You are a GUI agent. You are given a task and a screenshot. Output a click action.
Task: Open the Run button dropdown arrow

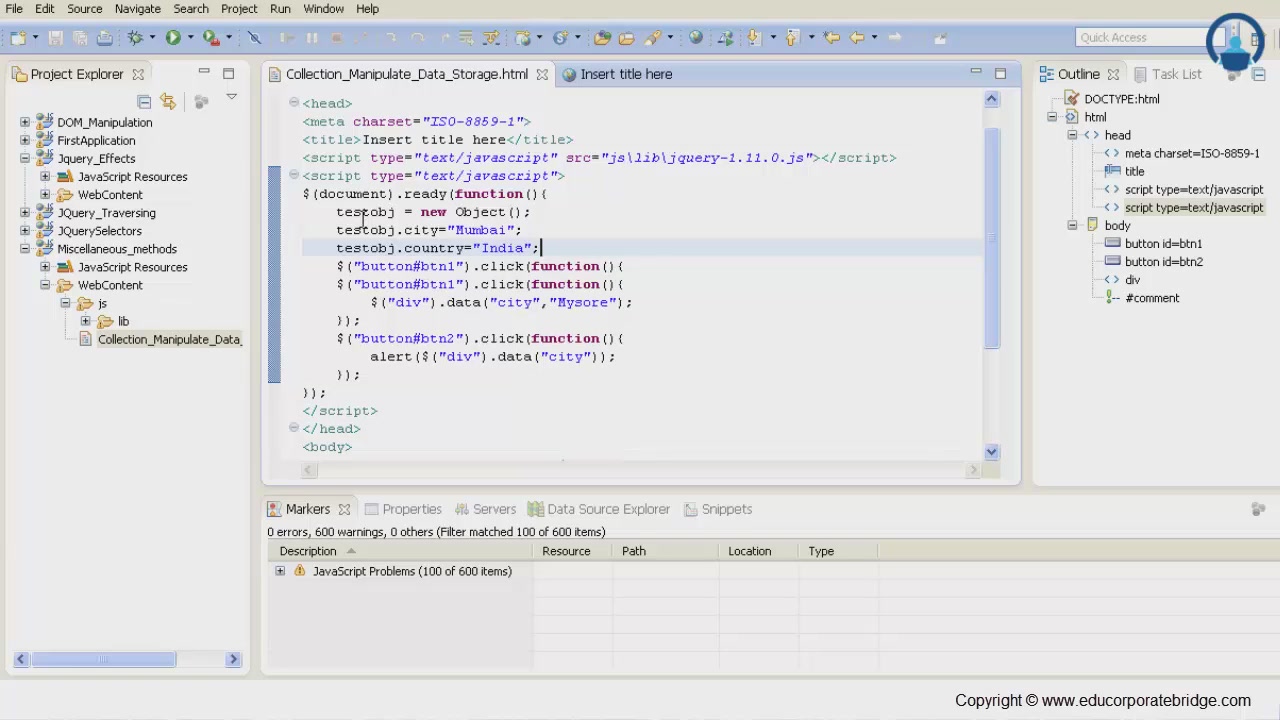[190, 38]
